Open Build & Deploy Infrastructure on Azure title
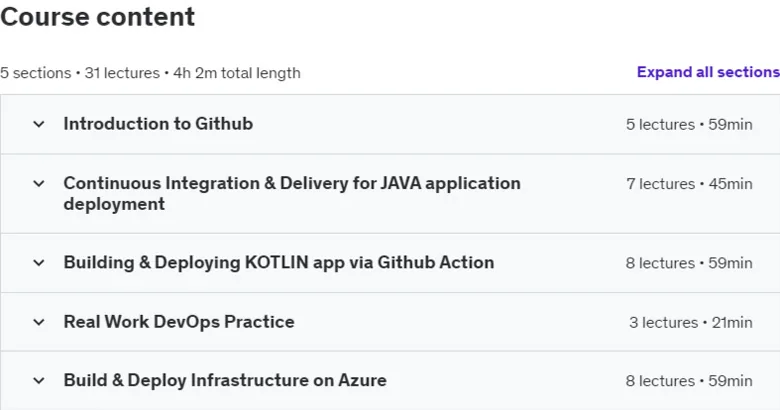Screen dimensions: 780x410 point(225,381)
